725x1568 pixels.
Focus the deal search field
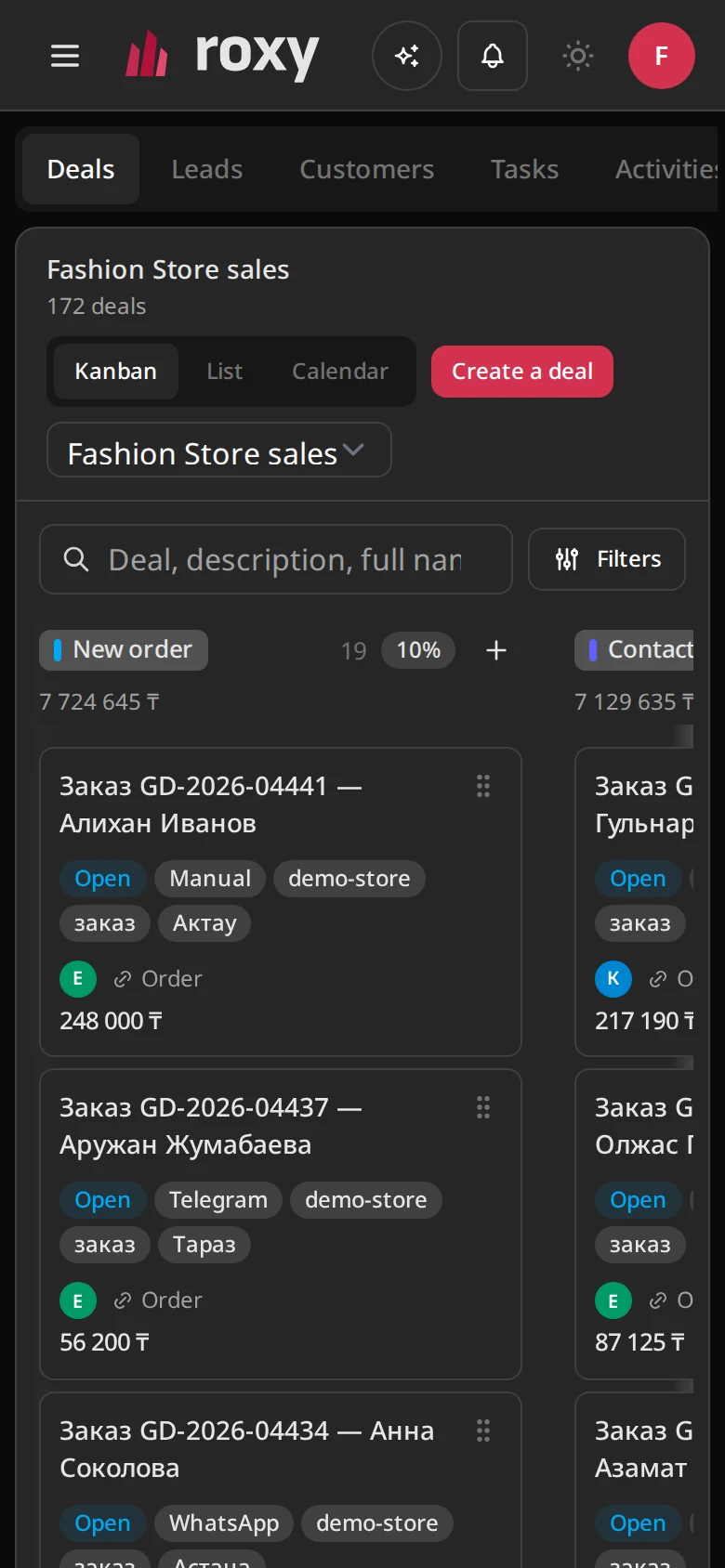[x=276, y=559]
